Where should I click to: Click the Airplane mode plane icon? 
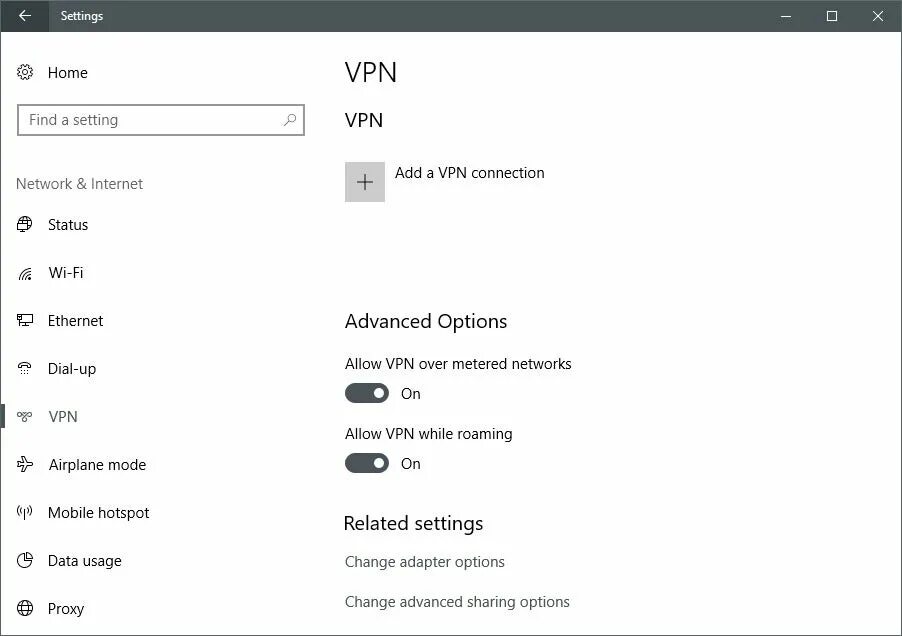tap(25, 464)
